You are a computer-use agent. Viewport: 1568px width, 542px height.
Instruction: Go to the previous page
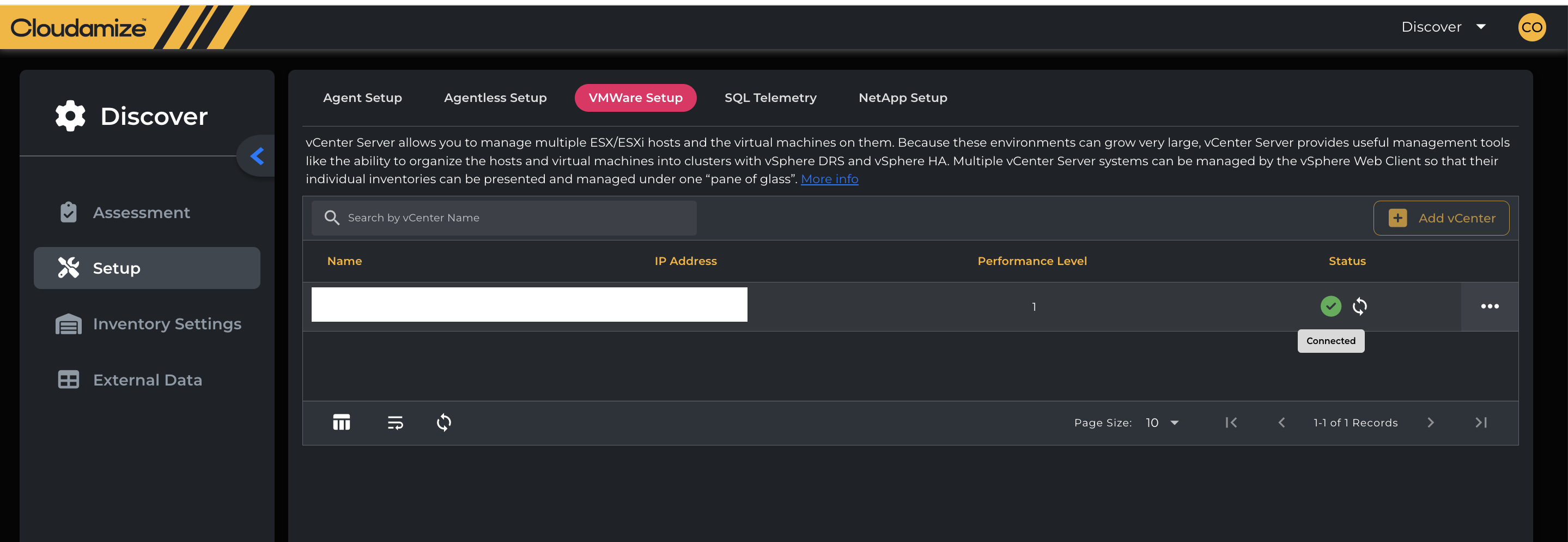tap(1281, 423)
